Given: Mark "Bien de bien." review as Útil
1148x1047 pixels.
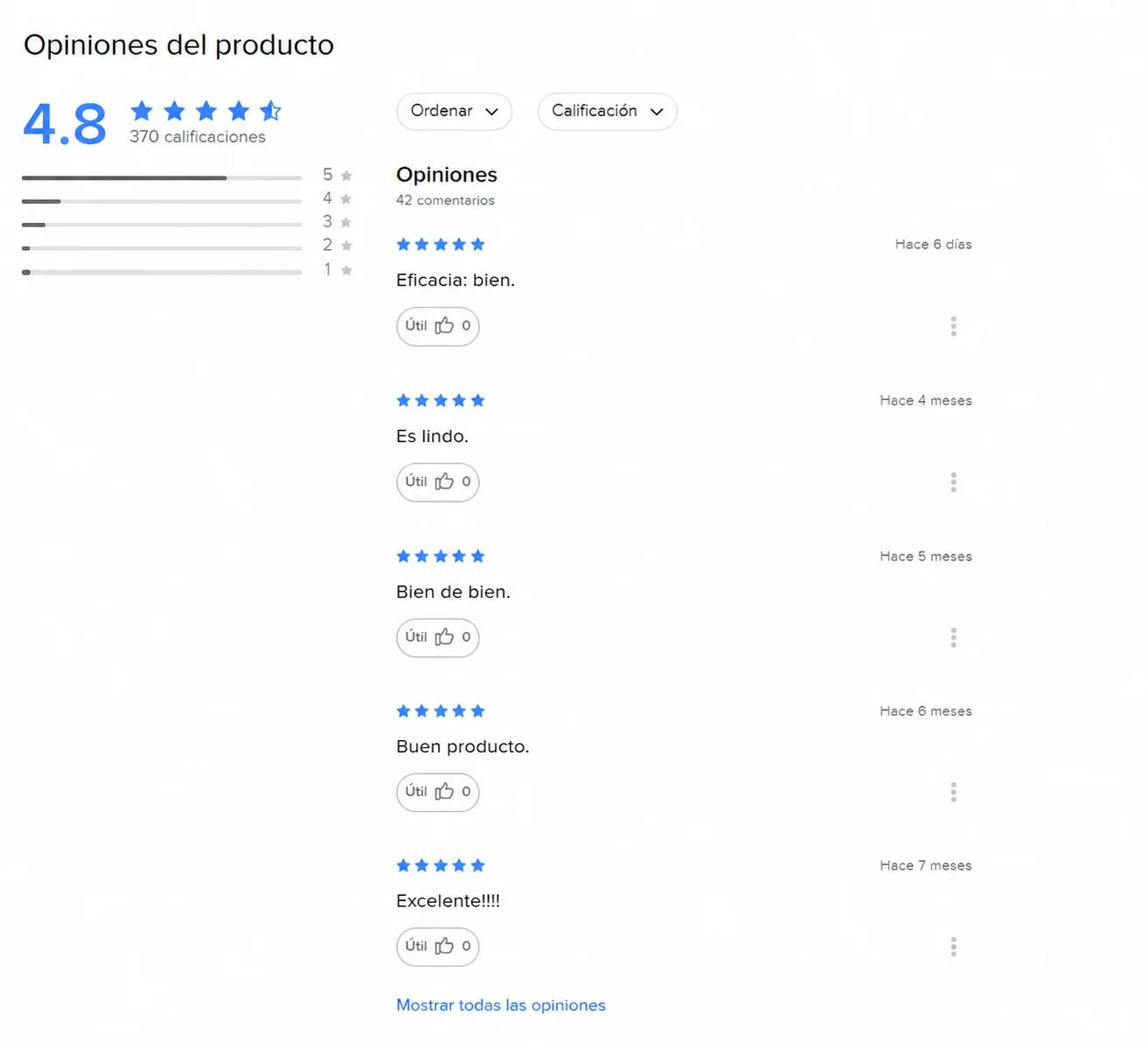Looking at the screenshot, I should (437, 637).
